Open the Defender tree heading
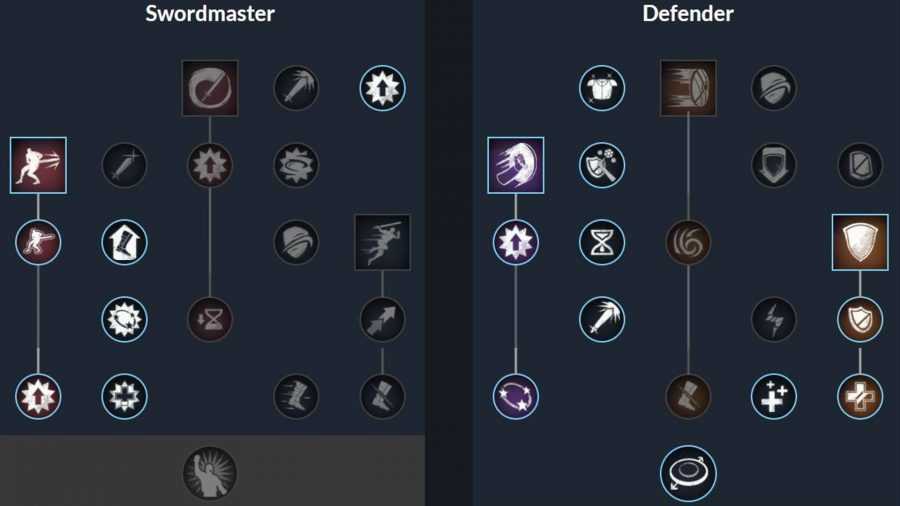The image size is (900, 506). pos(688,13)
